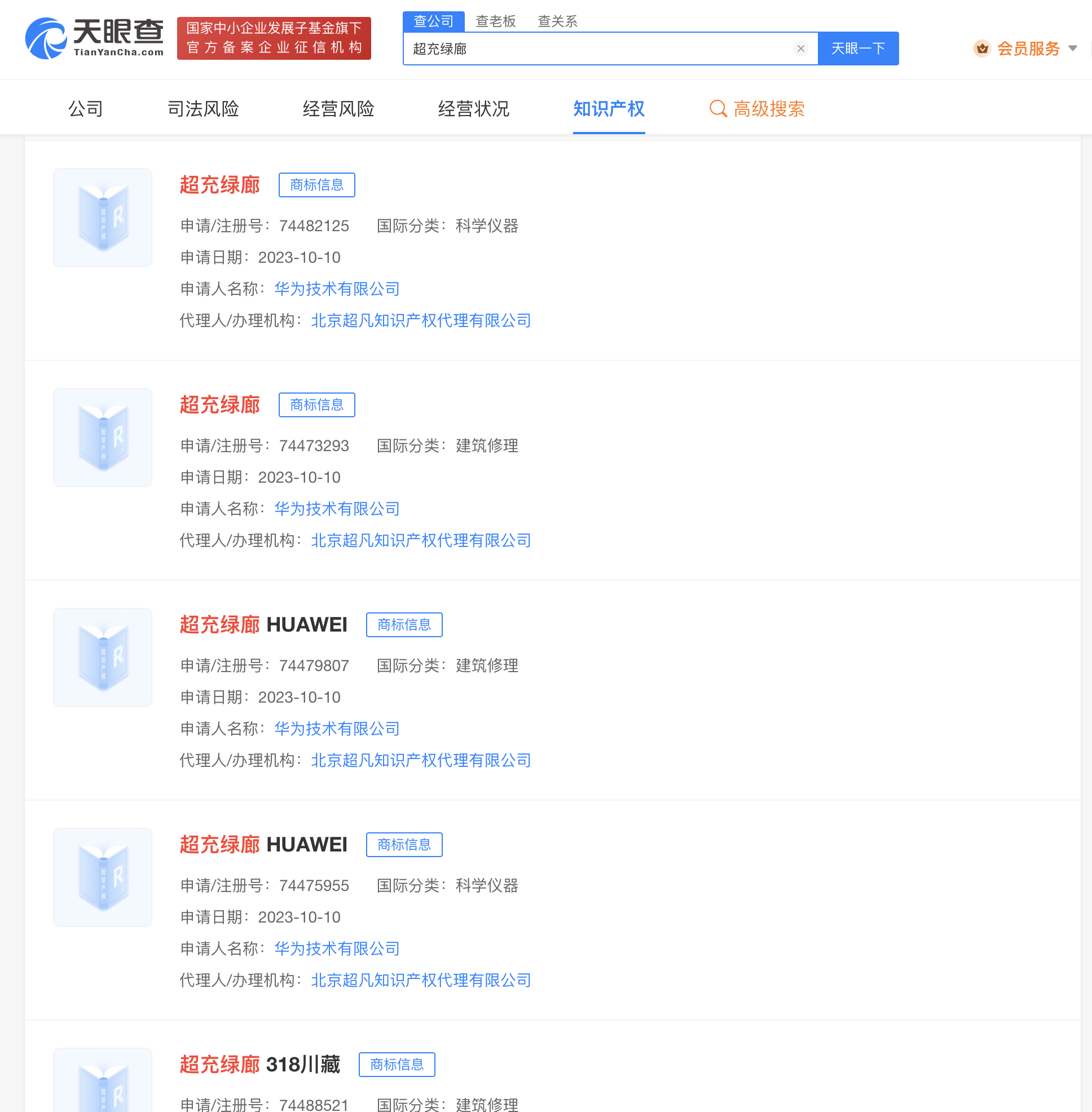
Task: Open thumbnail of trademark 74475955
Action: coord(103,877)
